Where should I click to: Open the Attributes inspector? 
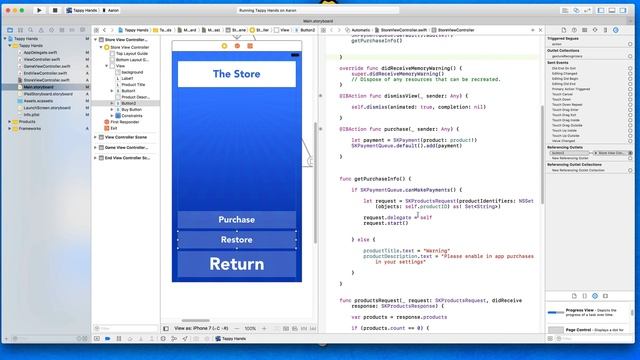coord(595,30)
